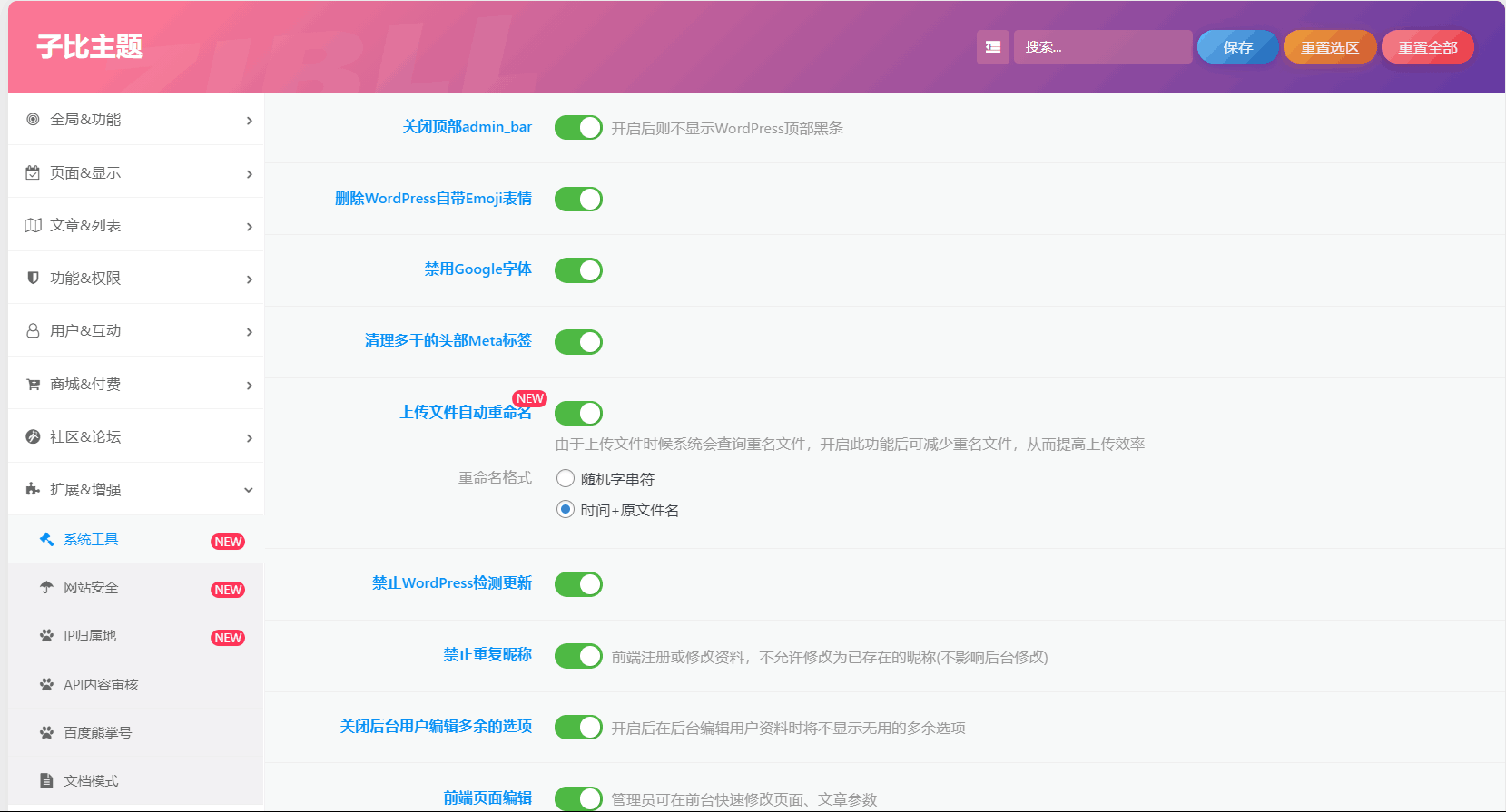Image resolution: width=1506 pixels, height=812 pixels.
Task: Open 系统工具 submenu item
Action: (x=136, y=539)
